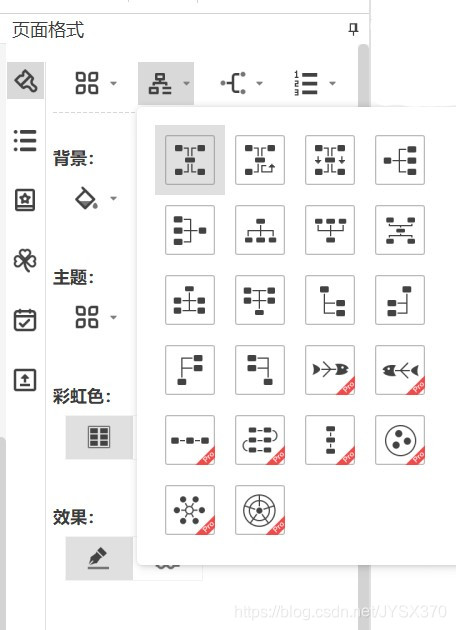Screen dimensions: 456x630
Task: Click the export upload sidebar icon
Action: coord(25,380)
